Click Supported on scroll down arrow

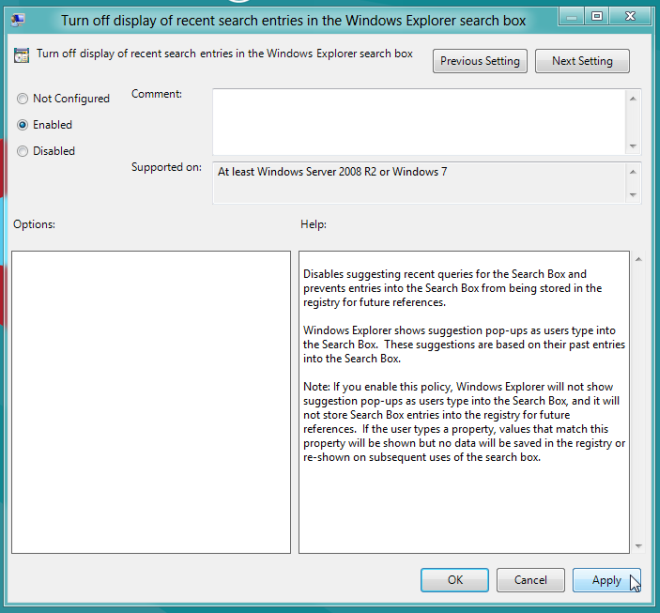click(x=633, y=195)
